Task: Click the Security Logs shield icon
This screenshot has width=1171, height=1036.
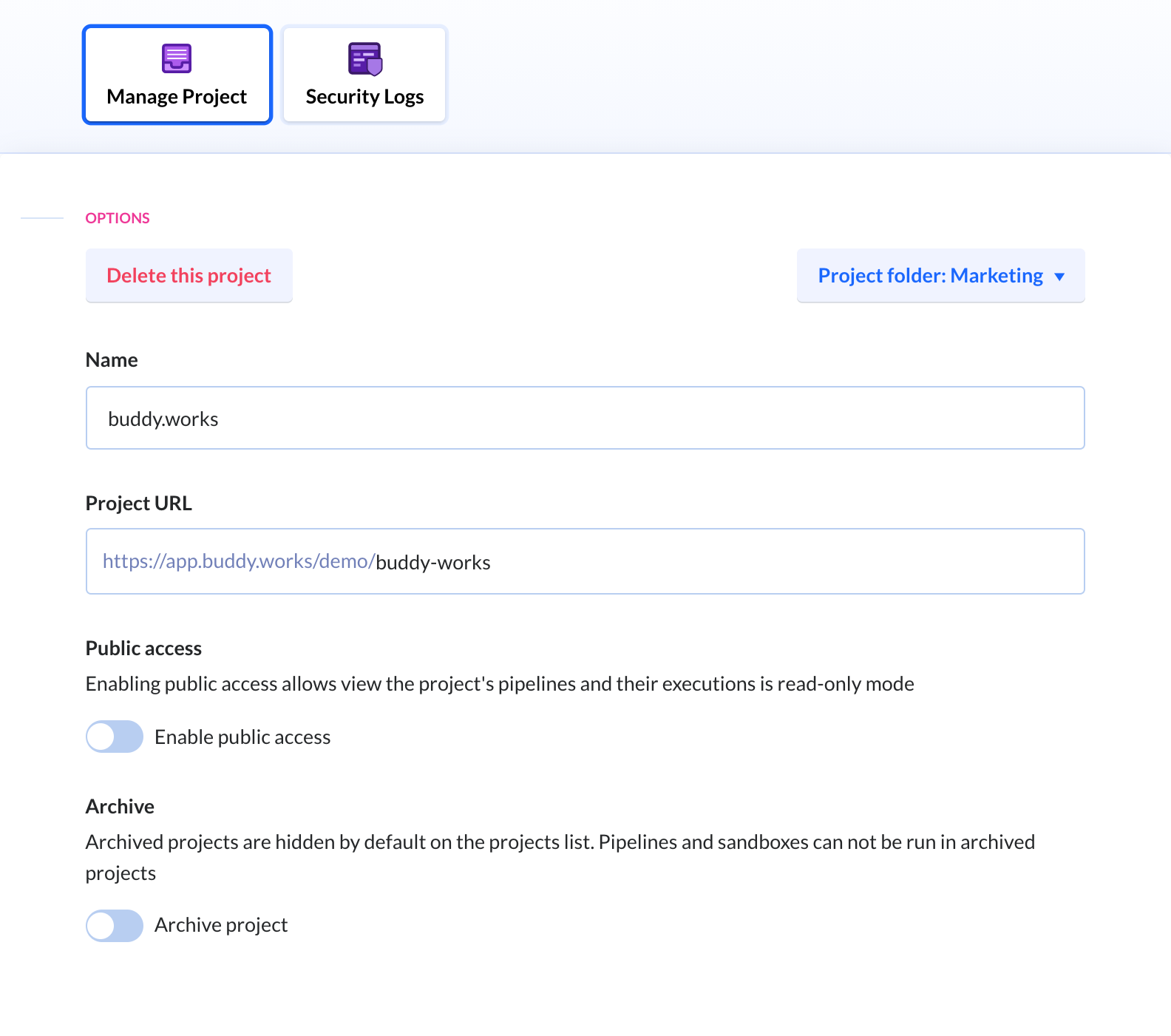Action: 365,59
